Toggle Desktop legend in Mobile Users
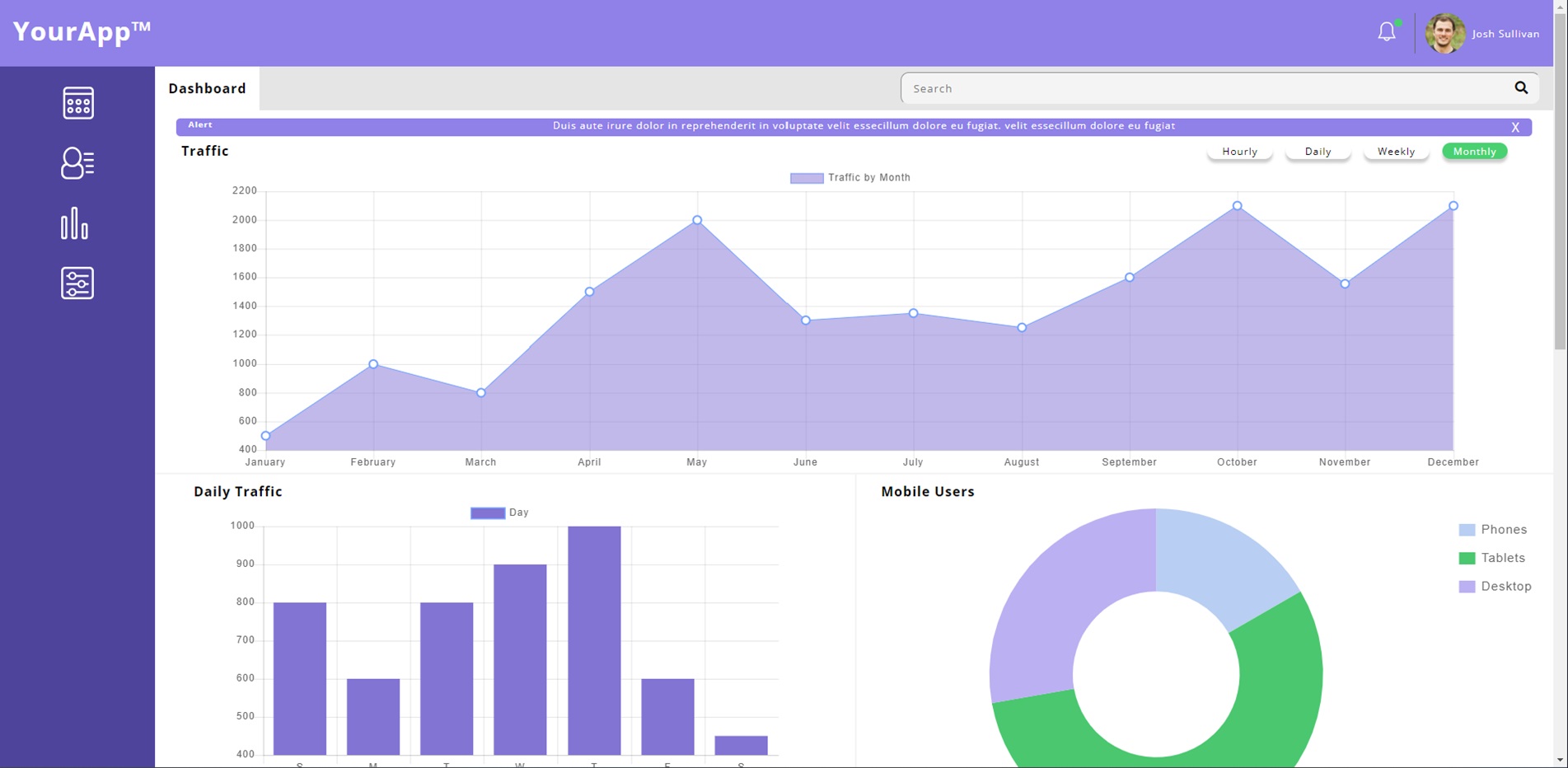Screen dimensions: 1568x768 pos(1495,587)
